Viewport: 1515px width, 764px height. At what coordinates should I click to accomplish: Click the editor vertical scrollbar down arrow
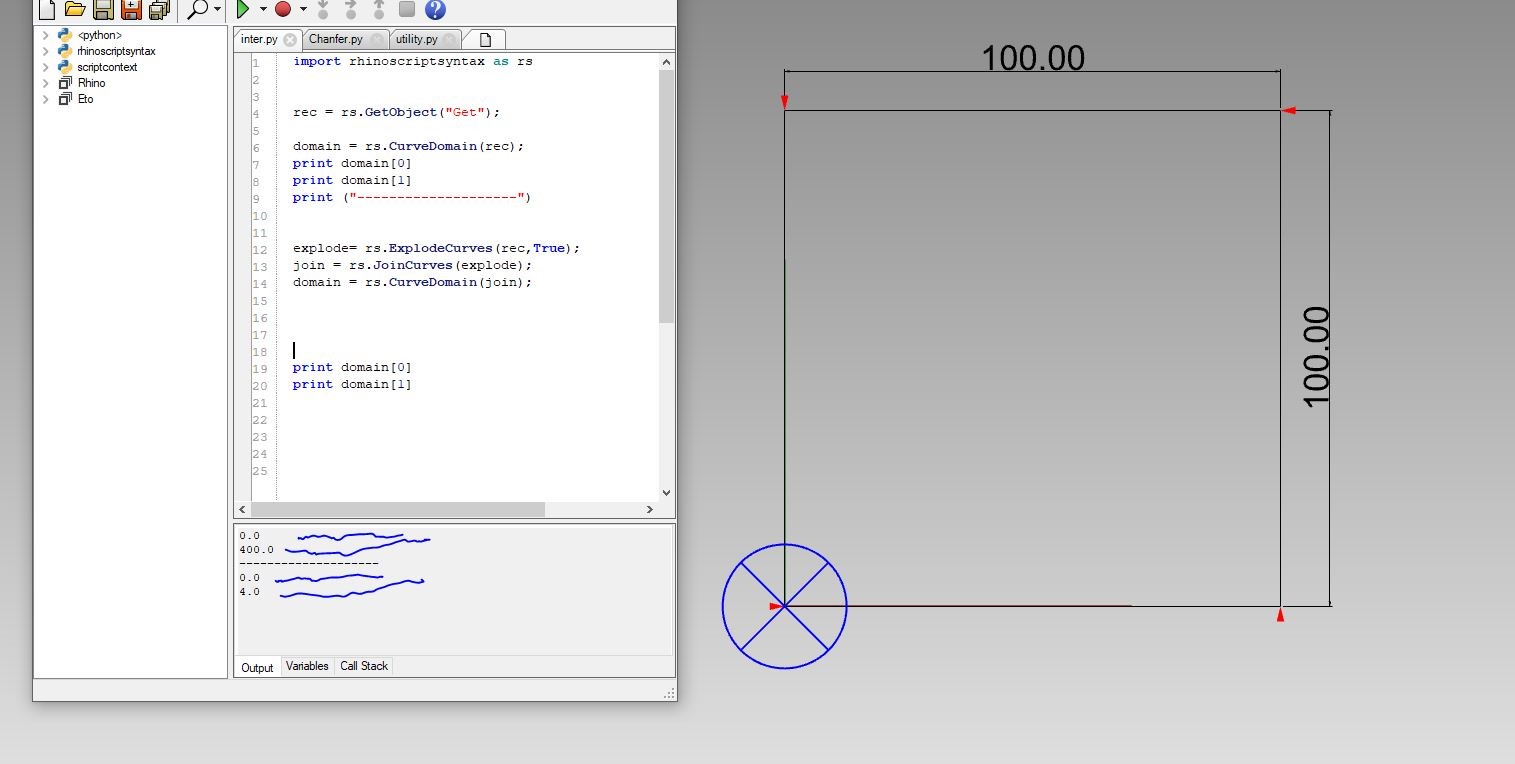pos(667,492)
